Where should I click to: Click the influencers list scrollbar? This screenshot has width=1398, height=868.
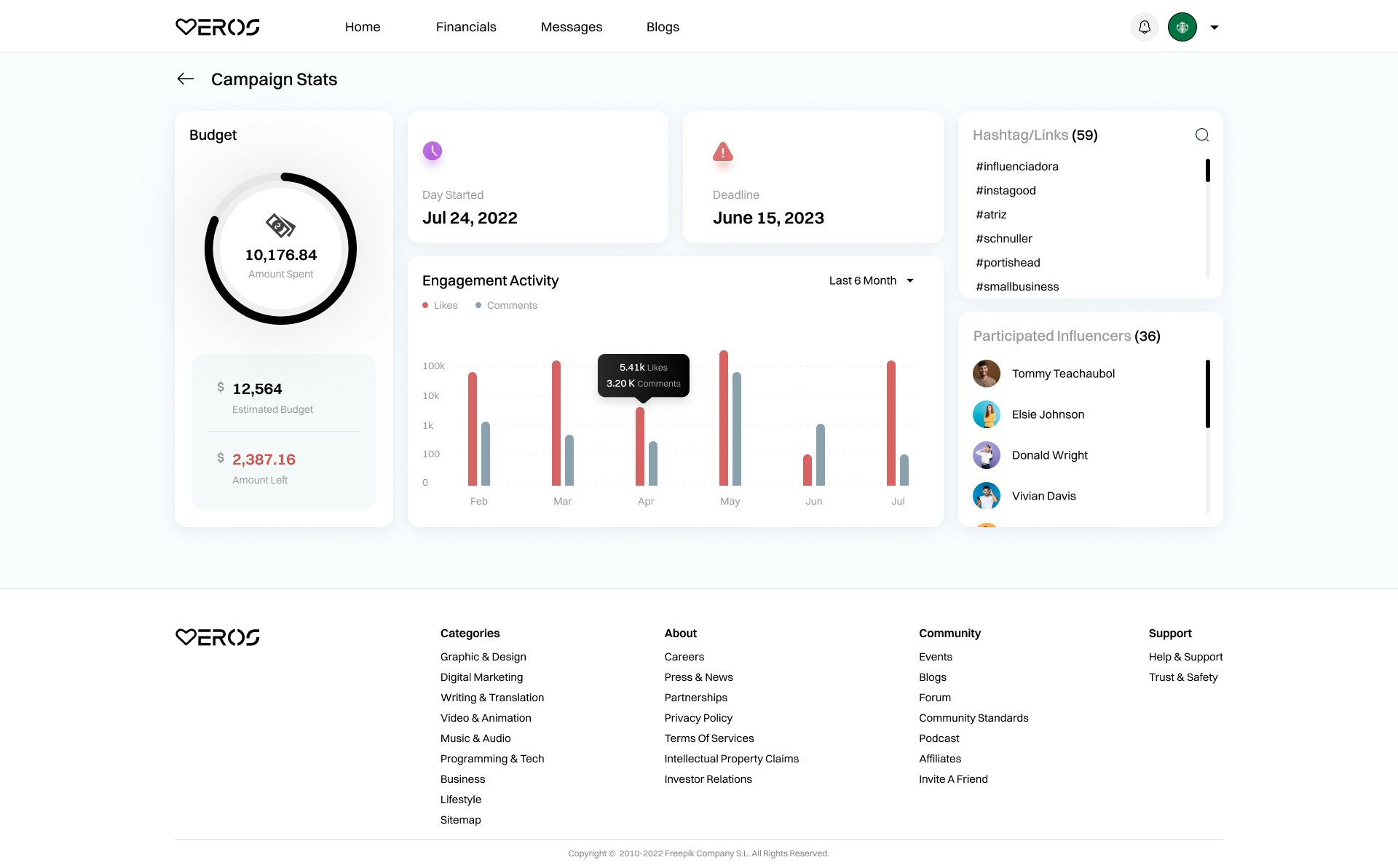click(x=1207, y=394)
